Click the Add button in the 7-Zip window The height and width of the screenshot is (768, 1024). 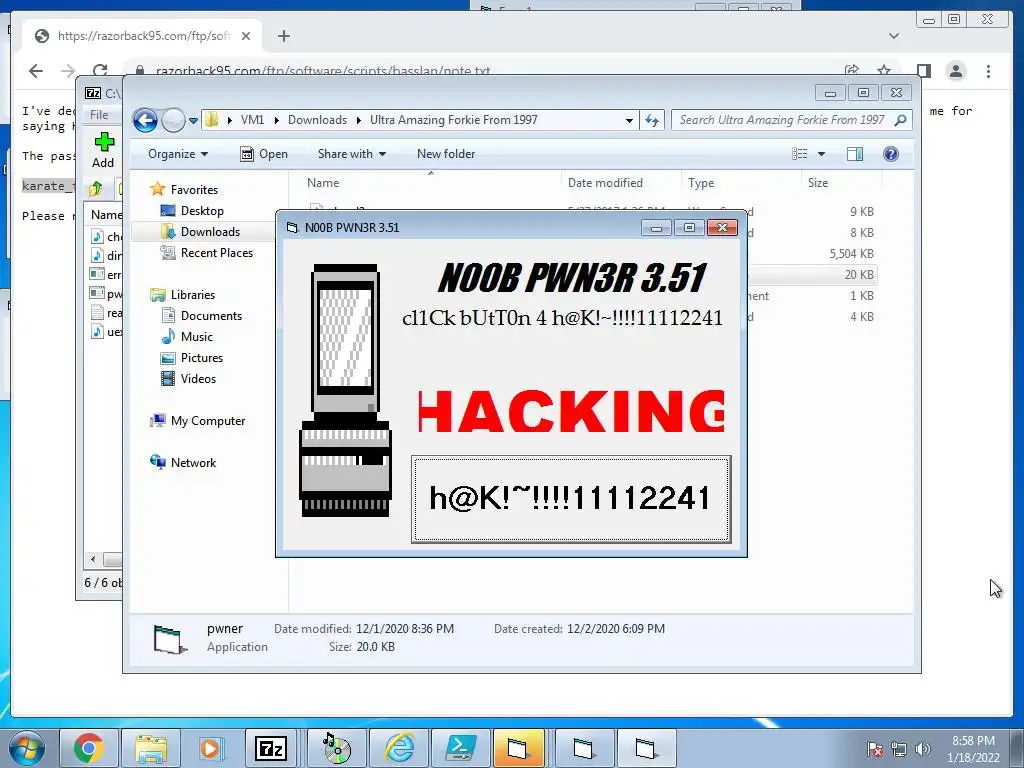pos(103,150)
